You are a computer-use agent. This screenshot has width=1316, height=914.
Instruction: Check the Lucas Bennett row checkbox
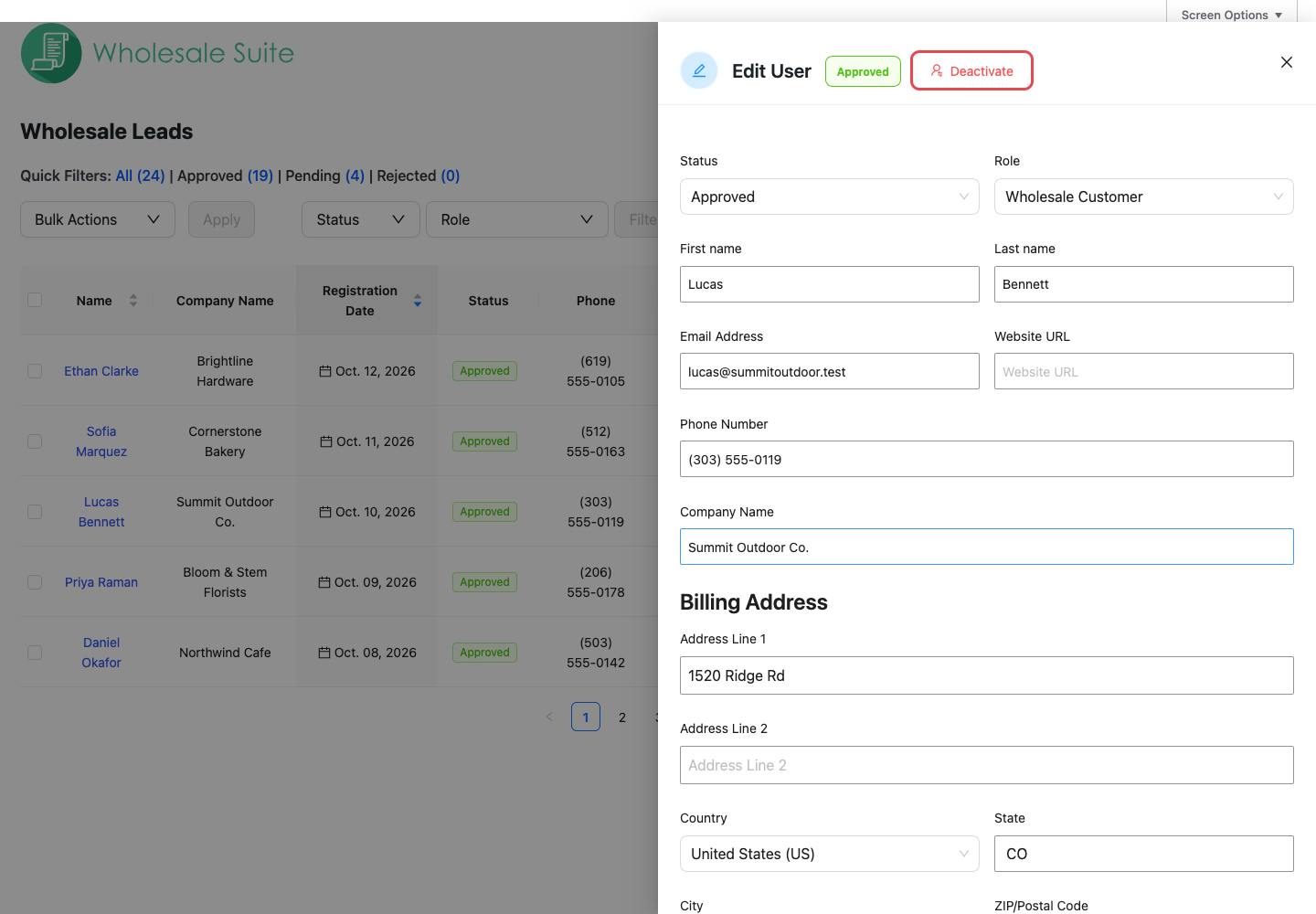pyautogui.click(x=35, y=512)
